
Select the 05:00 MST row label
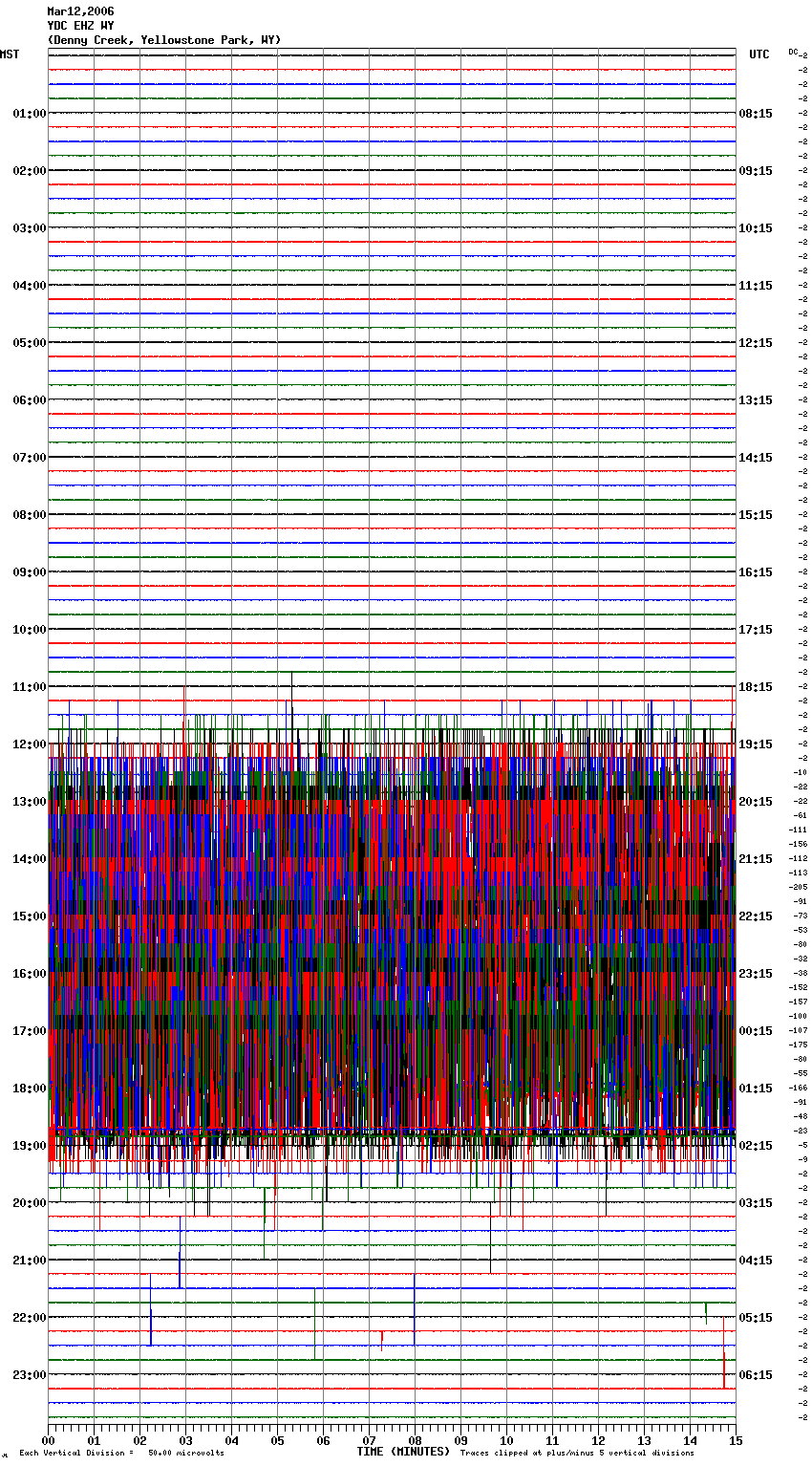tap(29, 343)
